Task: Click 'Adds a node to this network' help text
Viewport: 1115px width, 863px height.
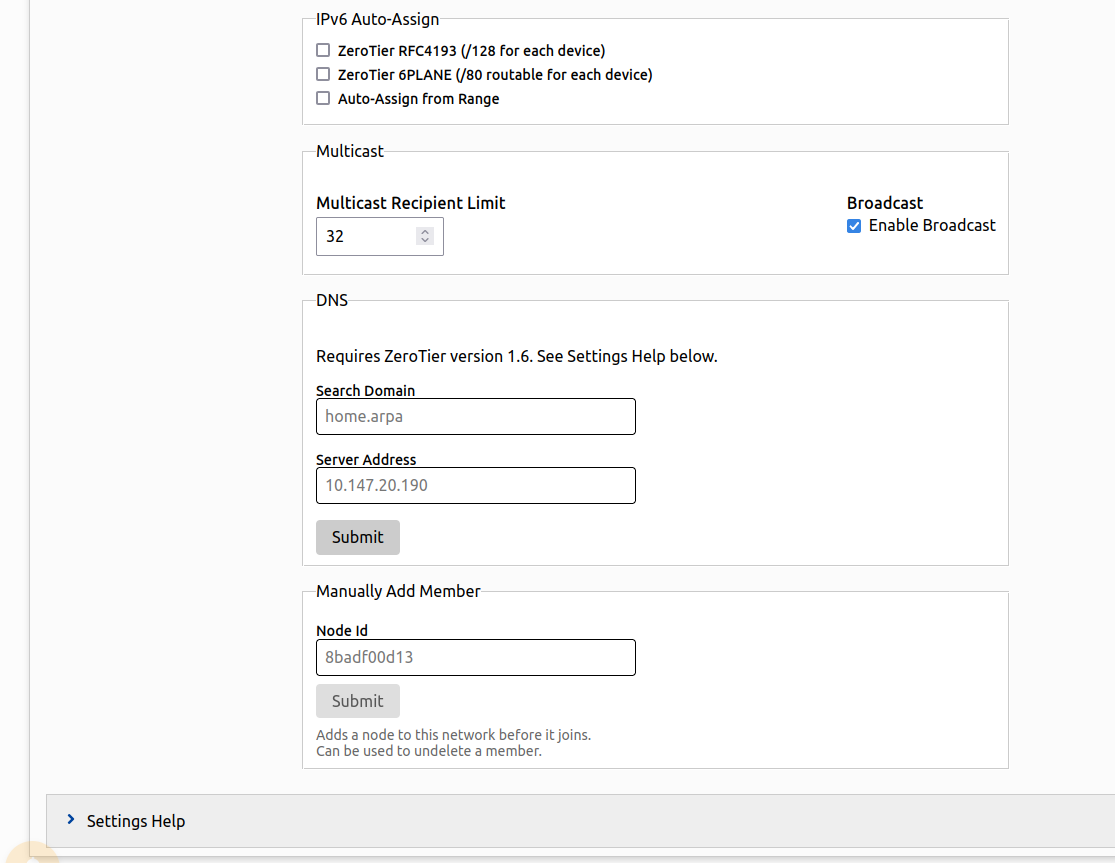Action: [x=454, y=735]
